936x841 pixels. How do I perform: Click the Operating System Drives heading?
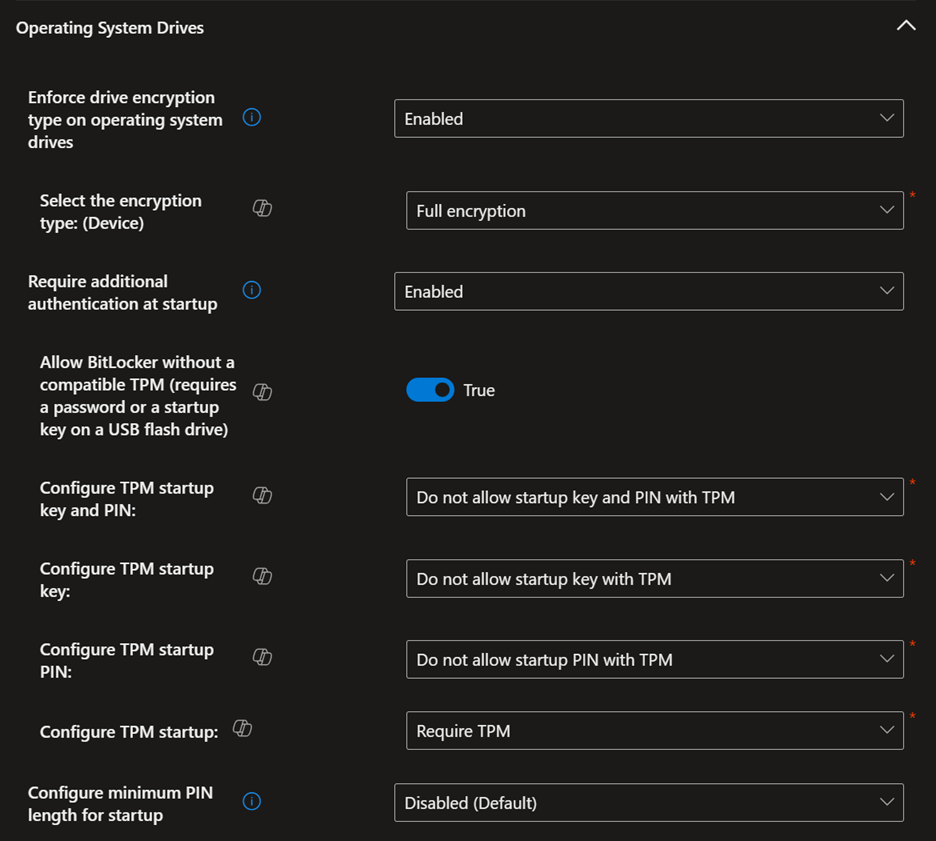(x=110, y=28)
